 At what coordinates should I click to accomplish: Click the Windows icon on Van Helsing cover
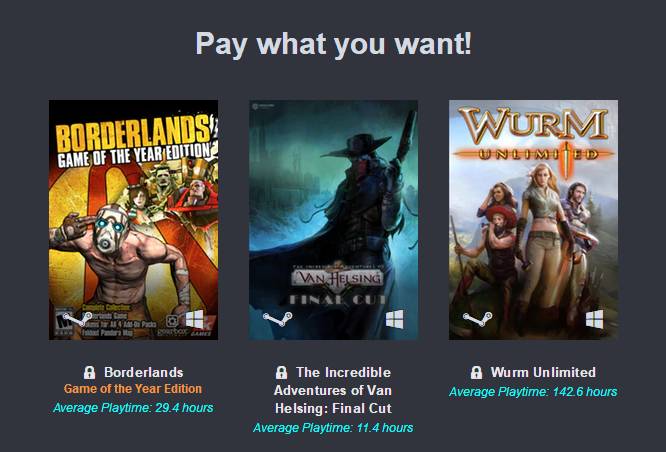click(395, 319)
